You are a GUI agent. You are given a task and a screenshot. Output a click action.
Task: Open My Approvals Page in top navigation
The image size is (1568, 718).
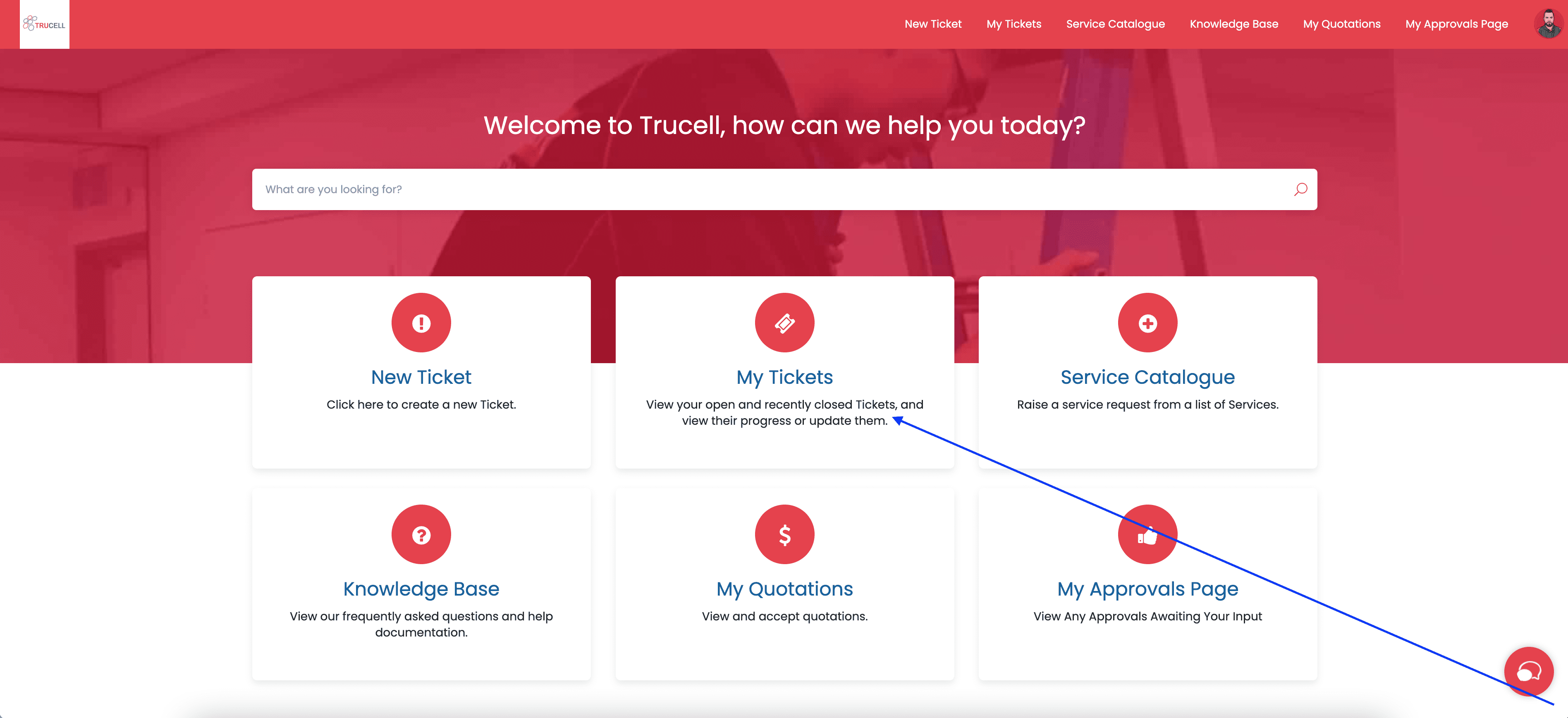1456,24
